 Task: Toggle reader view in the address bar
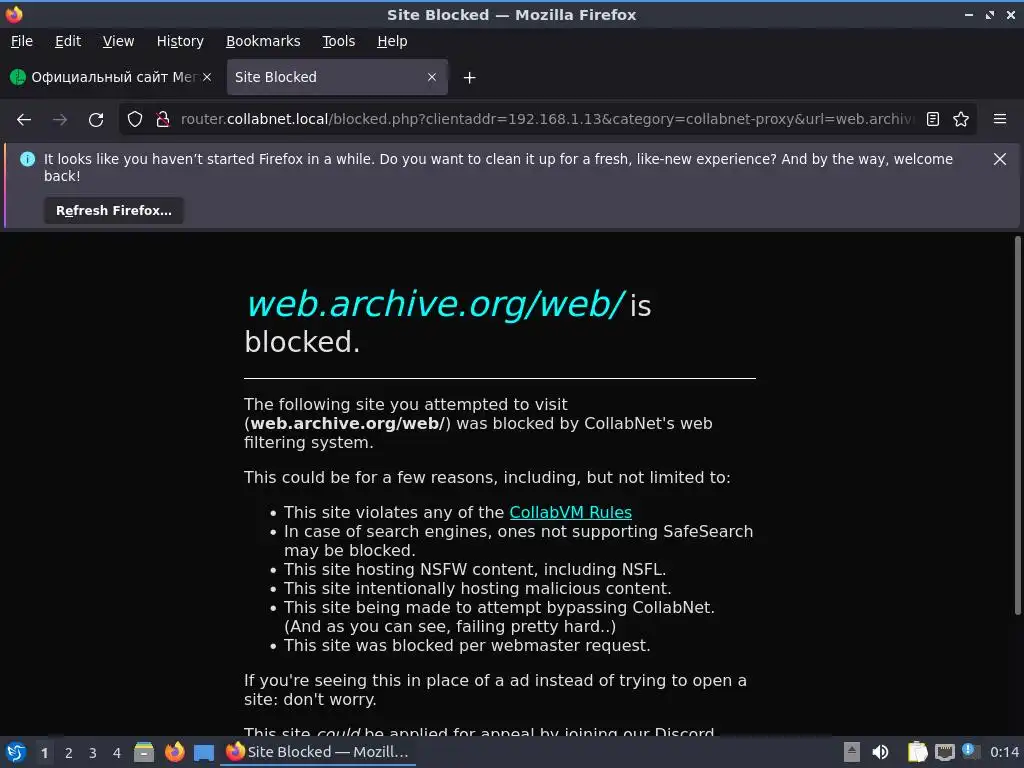tap(933, 120)
